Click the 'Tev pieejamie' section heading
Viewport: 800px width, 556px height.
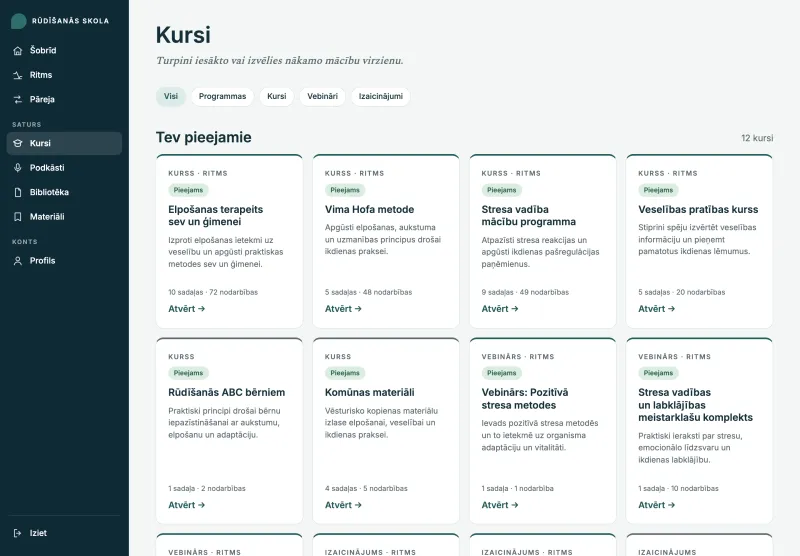(x=204, y=138)
